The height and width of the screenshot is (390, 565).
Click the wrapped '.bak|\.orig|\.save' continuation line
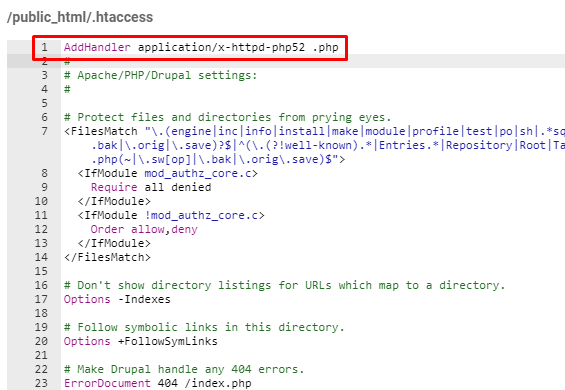(x=328, y=145)
